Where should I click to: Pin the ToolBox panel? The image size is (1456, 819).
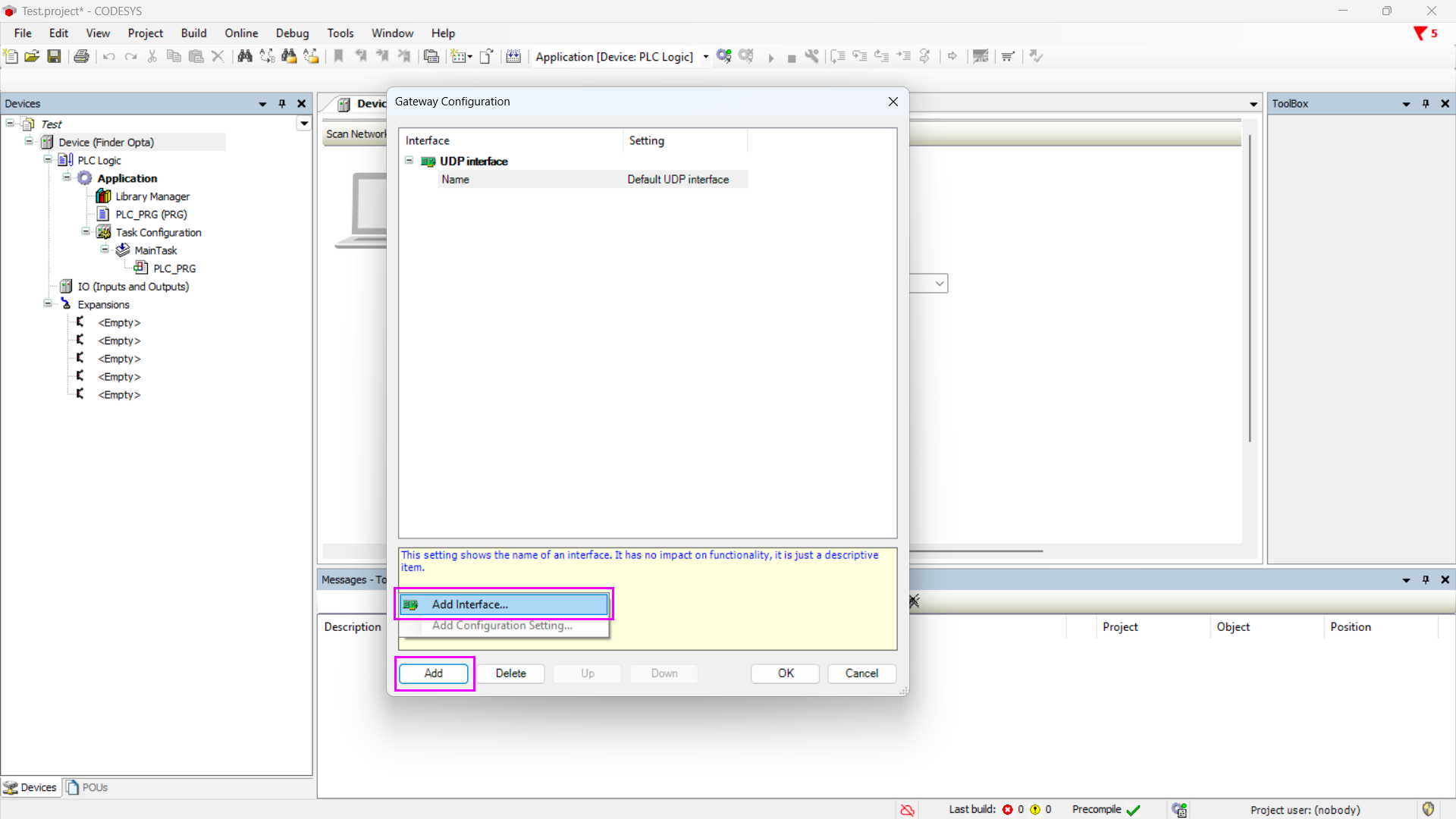click(1426, 104)
